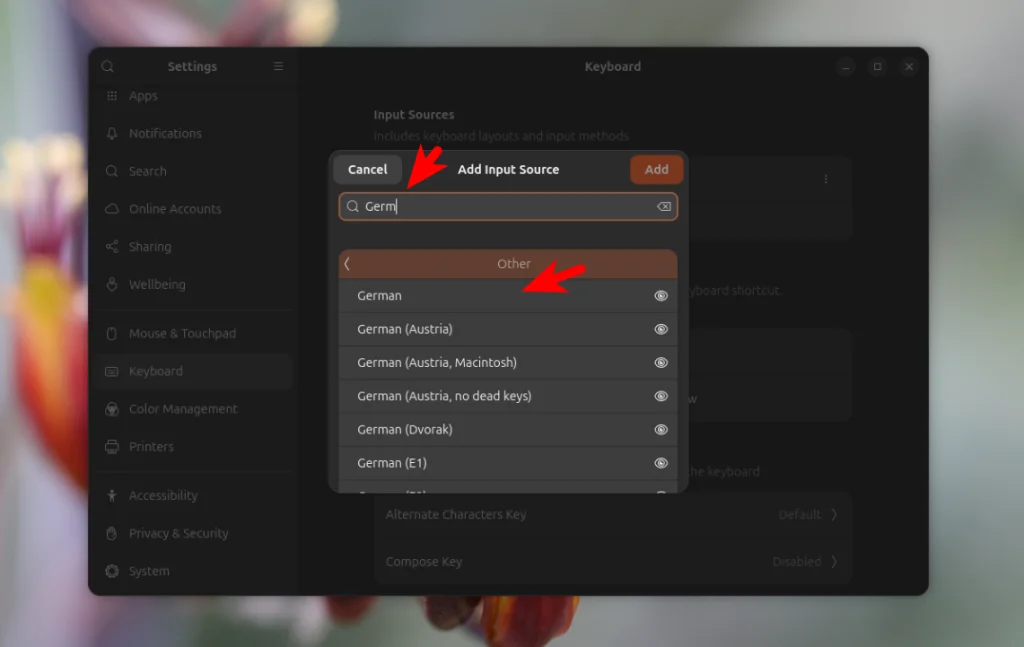Click Add to confirm the input source
Screen dimensions: 1024x647
pos(656,169)
